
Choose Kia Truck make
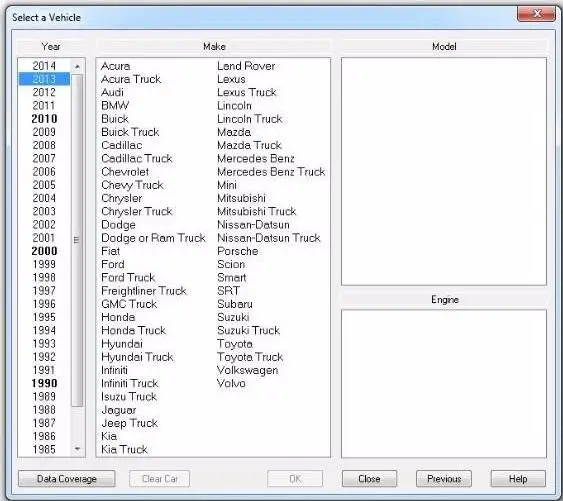pos(124,449)
